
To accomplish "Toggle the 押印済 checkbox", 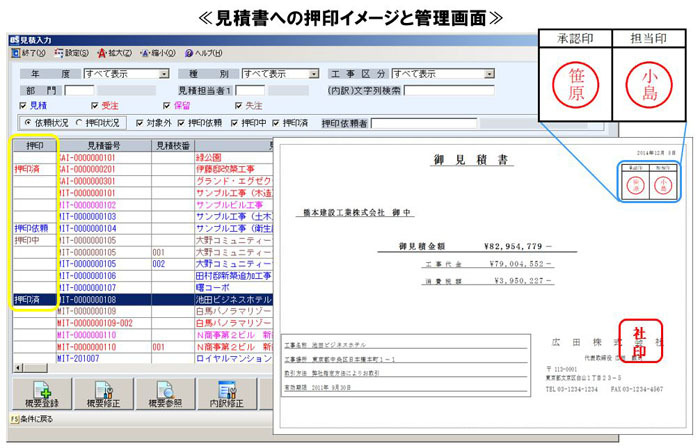I will (276, 123).
